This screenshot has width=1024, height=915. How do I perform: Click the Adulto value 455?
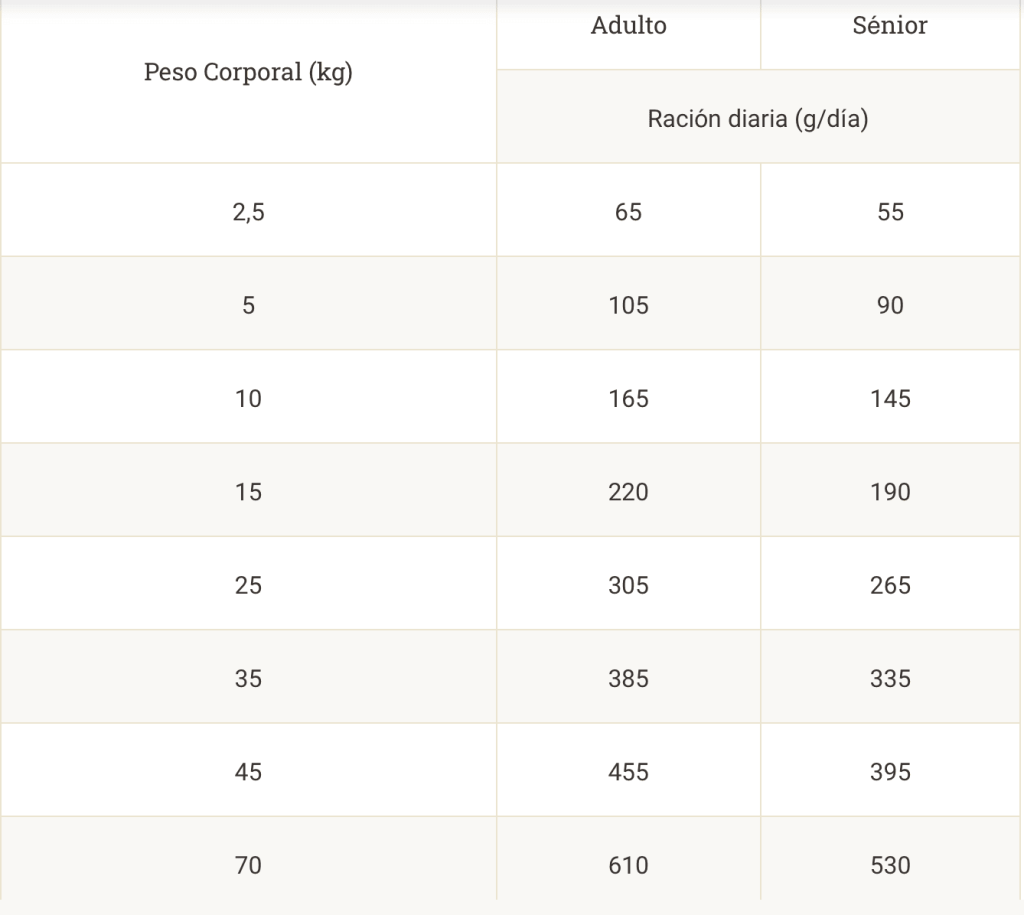[x=628, y=772]
